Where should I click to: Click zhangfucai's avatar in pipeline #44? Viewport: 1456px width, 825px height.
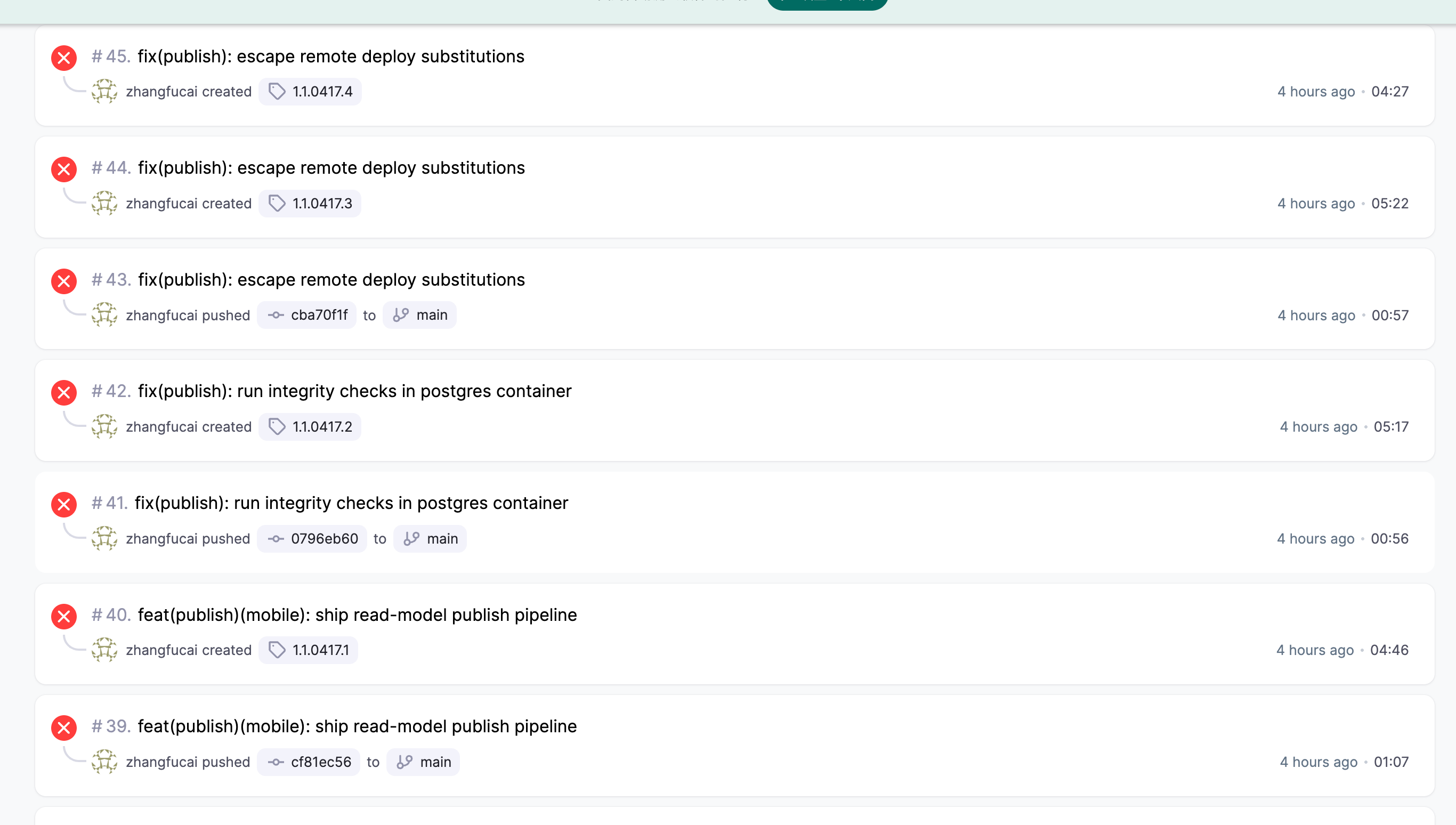tap(104, 204)
